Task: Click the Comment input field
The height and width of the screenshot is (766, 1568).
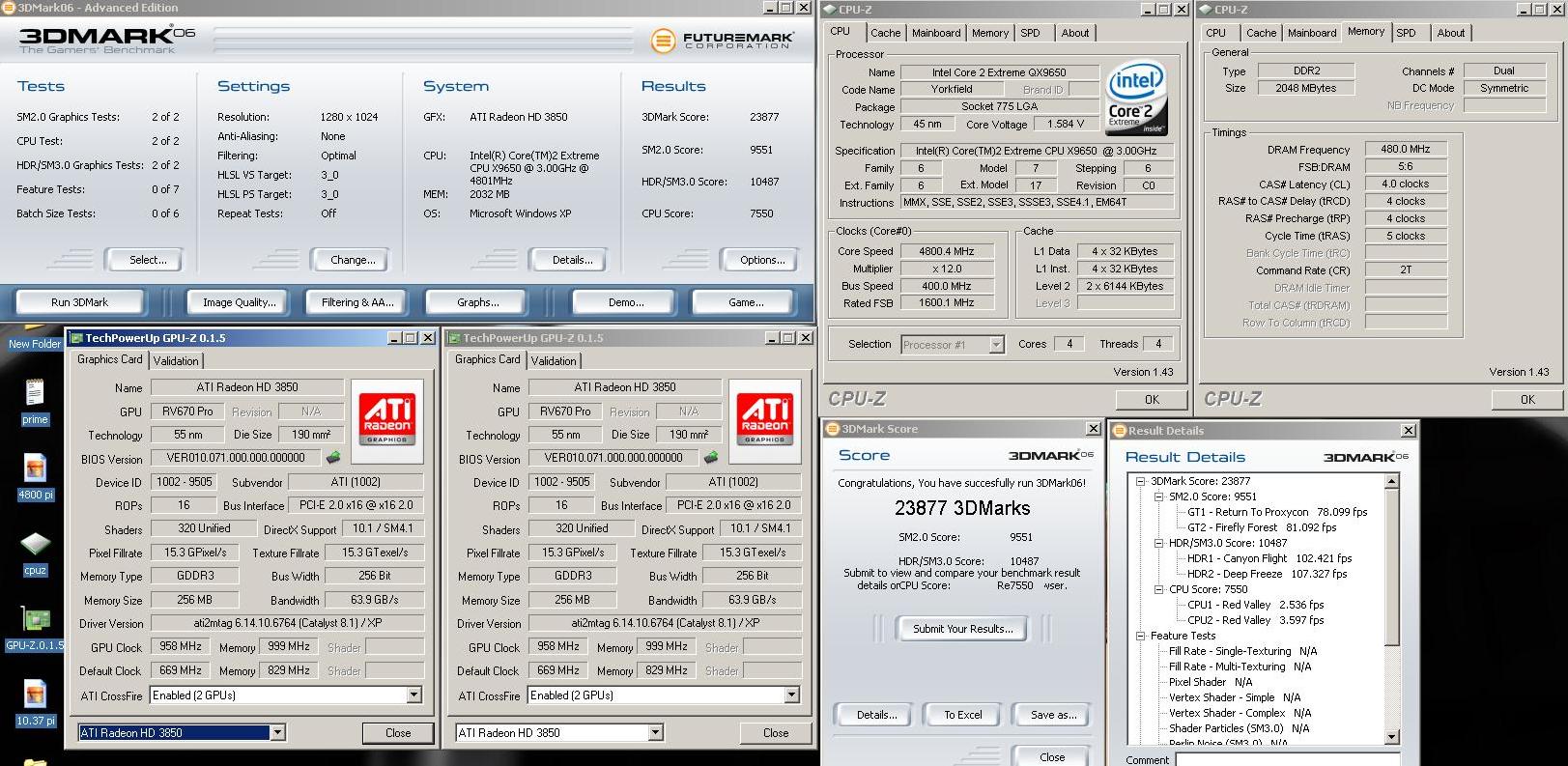Action: click(1290, 759)
